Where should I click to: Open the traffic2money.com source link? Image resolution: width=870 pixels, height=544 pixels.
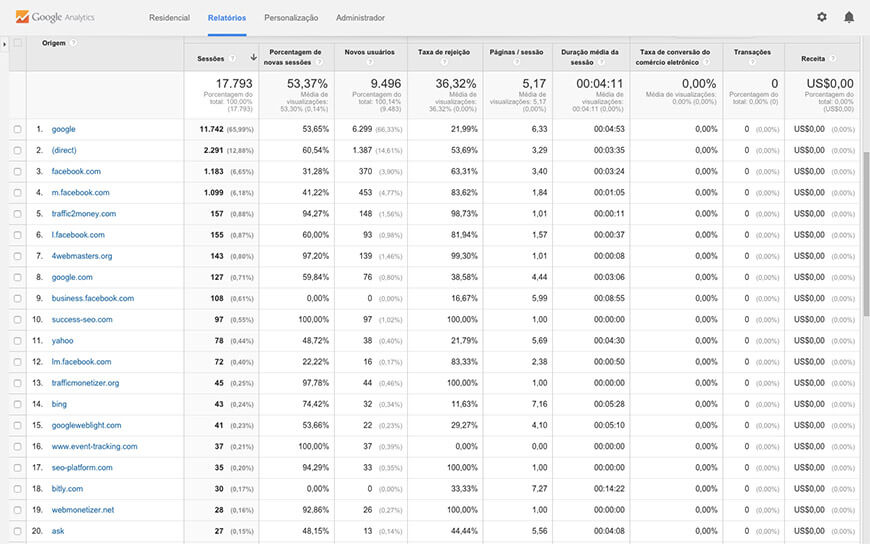[x=84, y=214]
